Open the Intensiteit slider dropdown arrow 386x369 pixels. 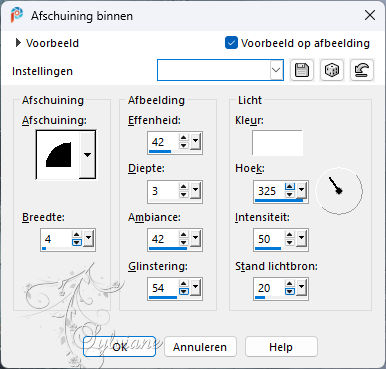pos(301,238)
